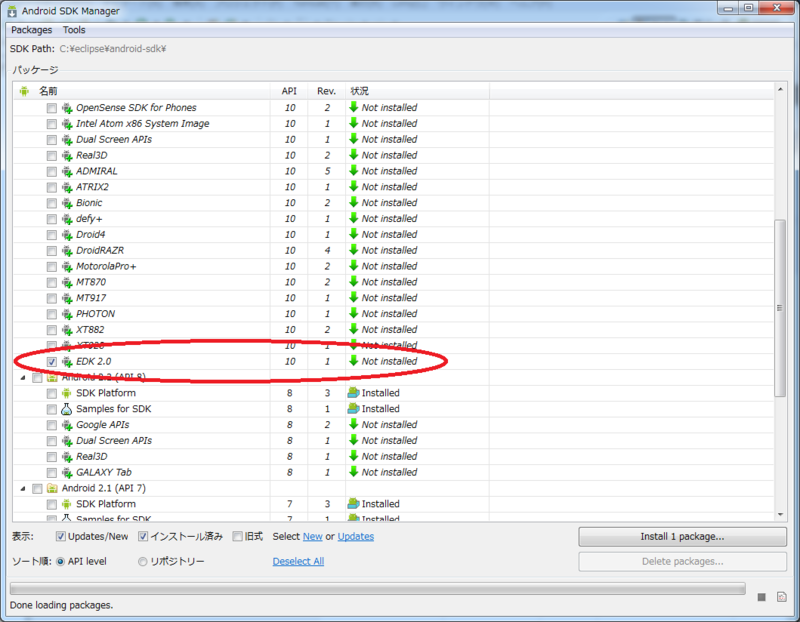The width and height of the screenshot is (800, 622).
Task: Click the OpenSense SDK for Phones add-on icon
Action: click(x=67, y=108)
